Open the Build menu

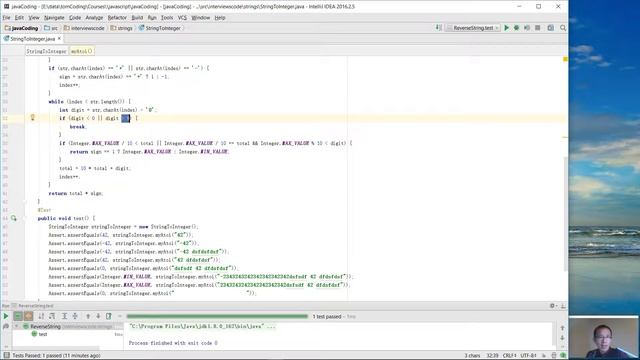(x=137, y=18)
